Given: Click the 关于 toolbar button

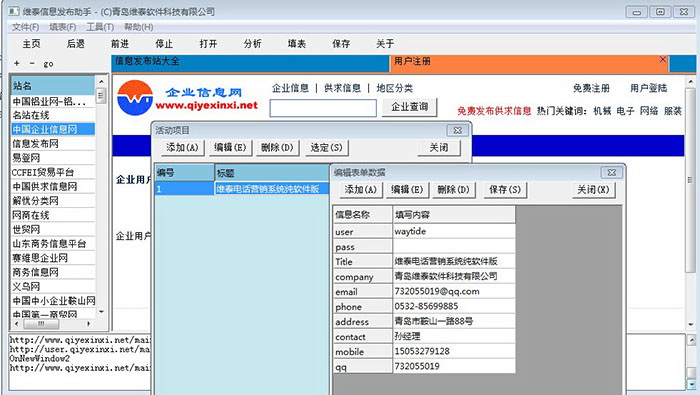Looking at the screenshot, I should click(x=385, y=44).
